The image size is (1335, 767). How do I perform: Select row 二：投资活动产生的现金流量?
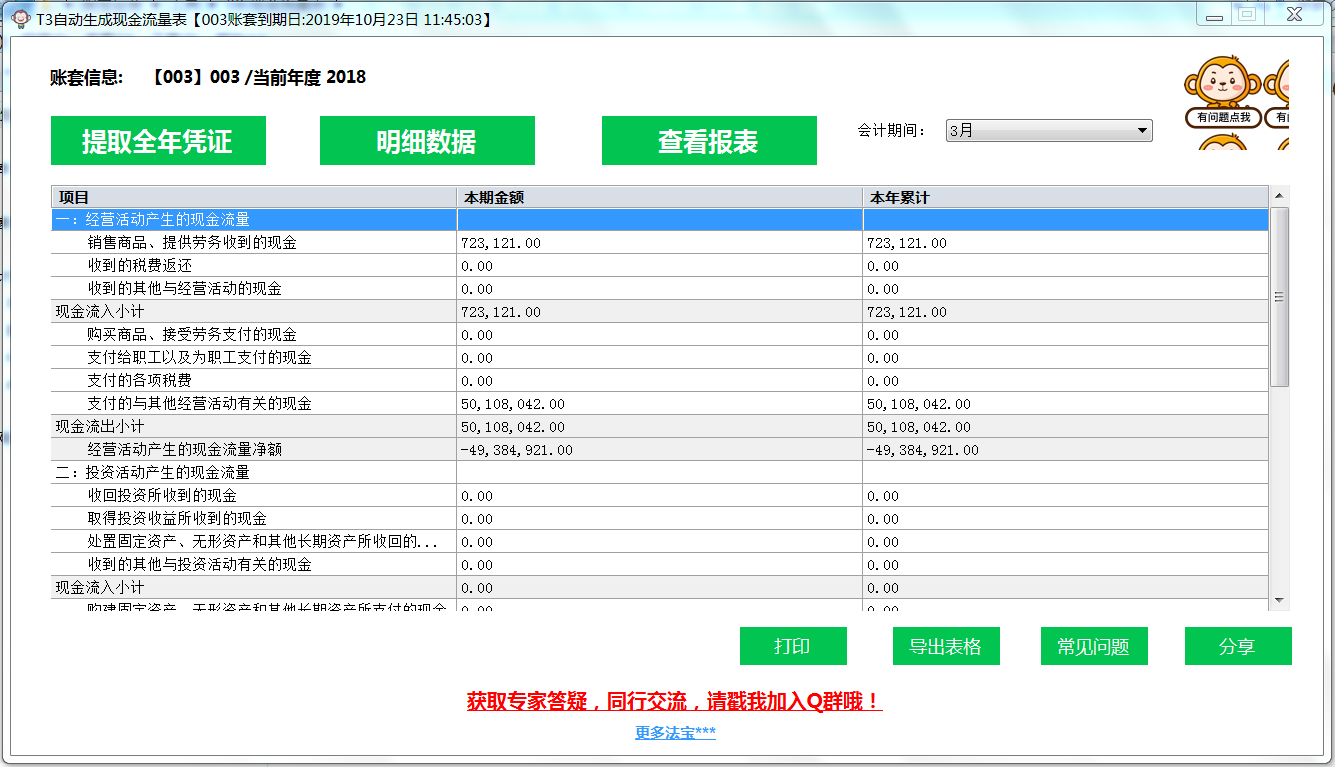pyautogui.click(x=660, y=473)
